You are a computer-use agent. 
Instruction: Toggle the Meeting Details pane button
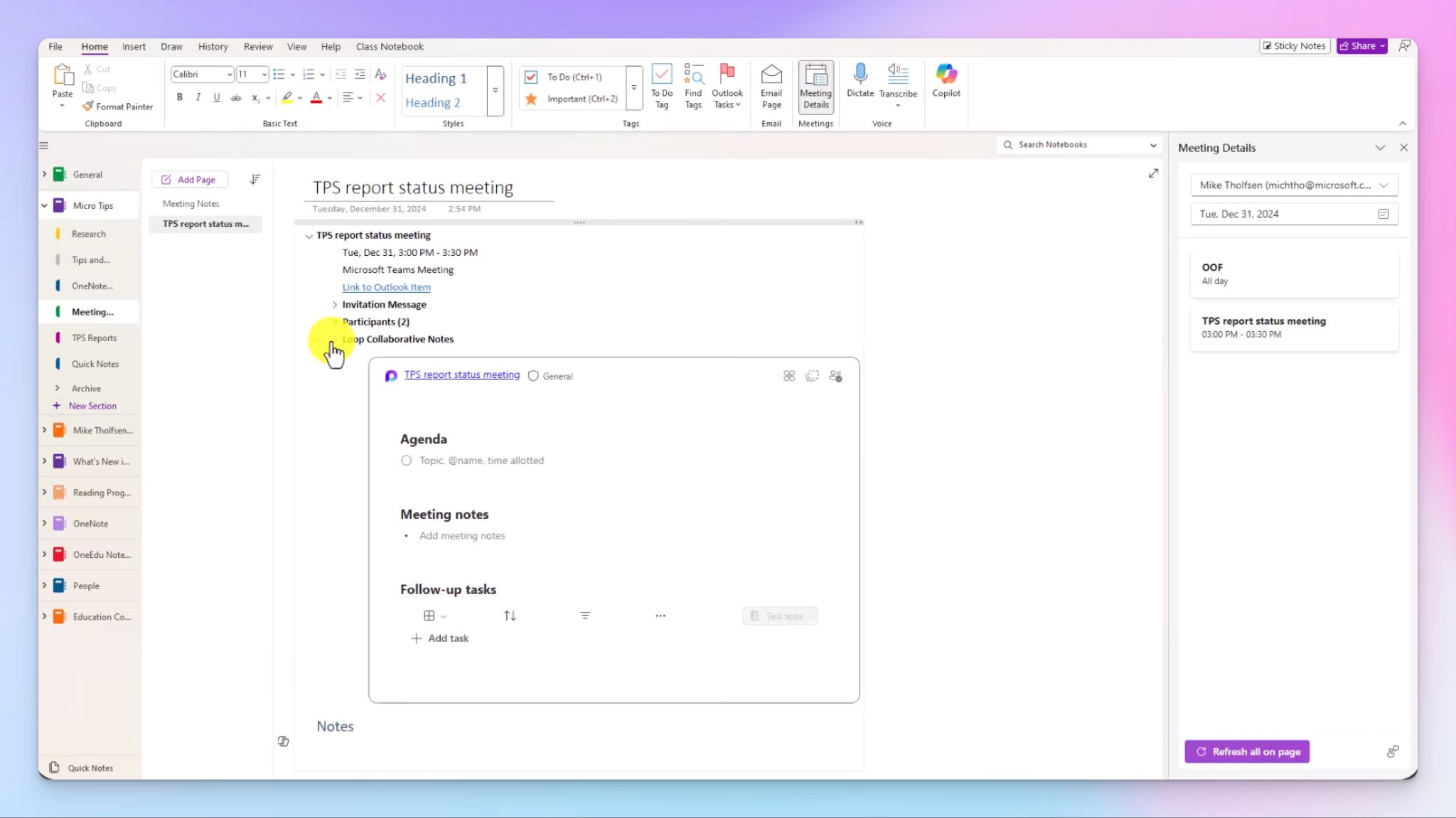coord(815,87)
